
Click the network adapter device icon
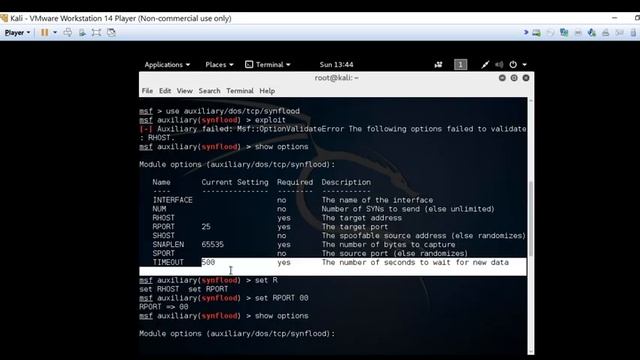564,33
